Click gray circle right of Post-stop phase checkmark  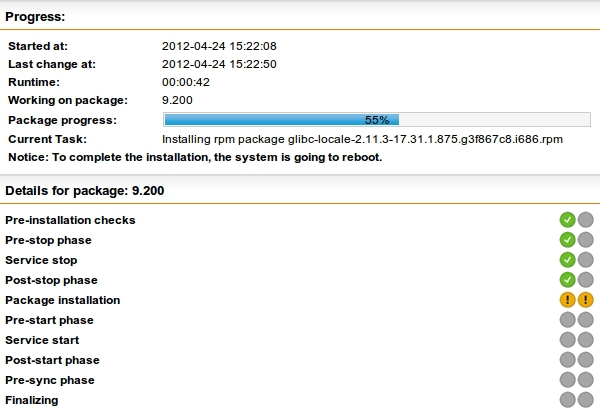[x=585, y=280]
